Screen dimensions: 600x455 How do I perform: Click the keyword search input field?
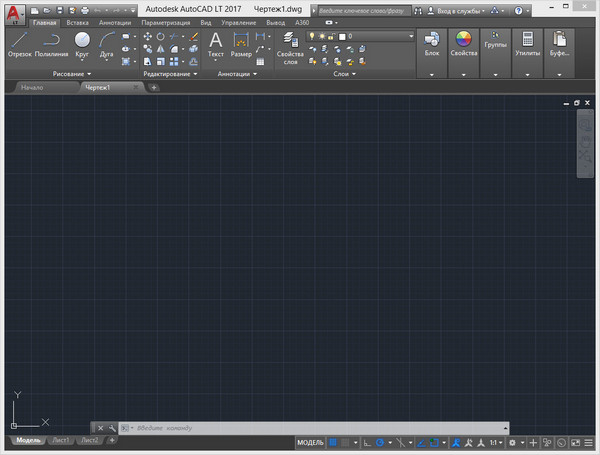[364, 11]
